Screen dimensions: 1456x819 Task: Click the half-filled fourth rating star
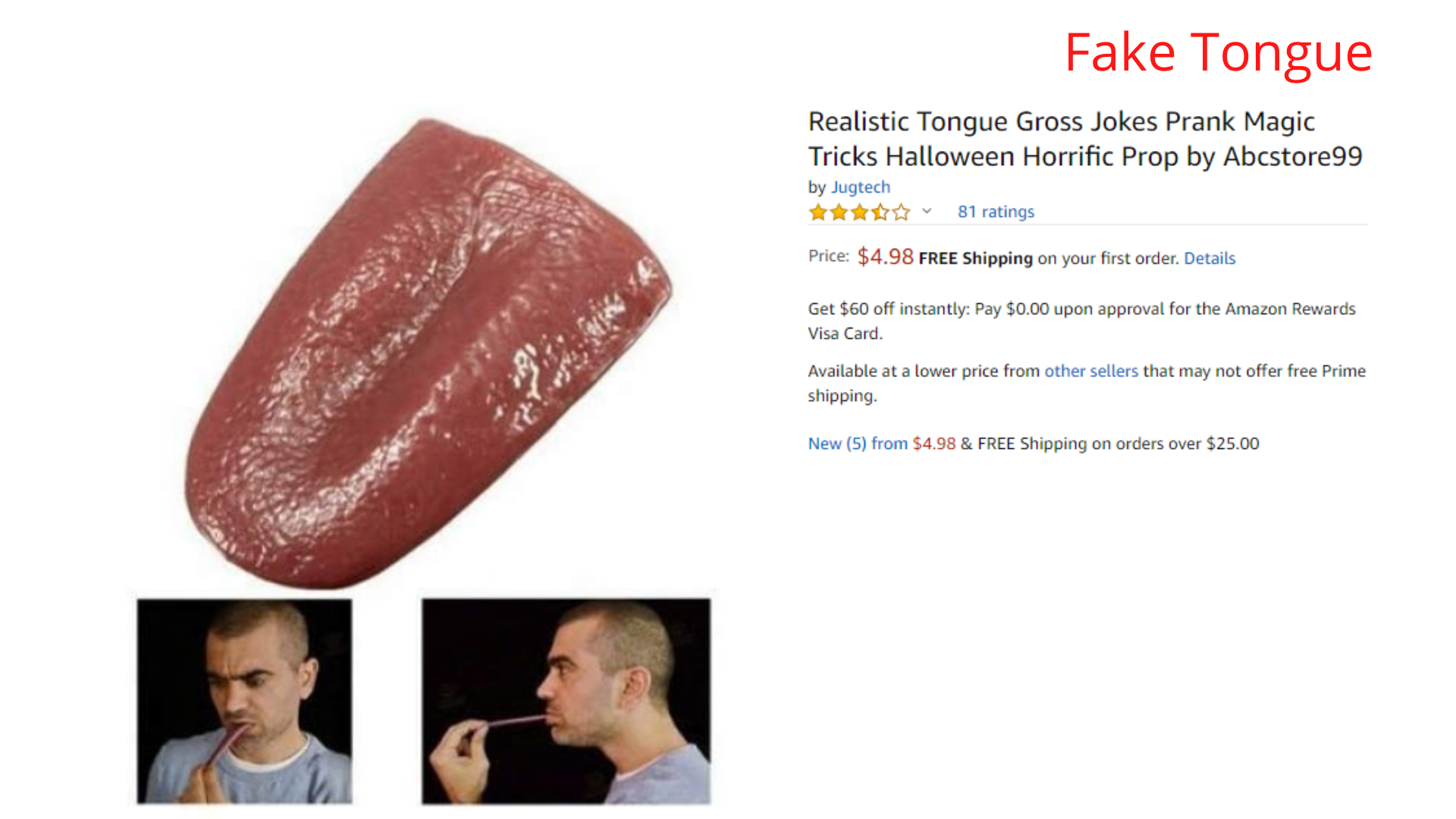[x=880, y=212]
